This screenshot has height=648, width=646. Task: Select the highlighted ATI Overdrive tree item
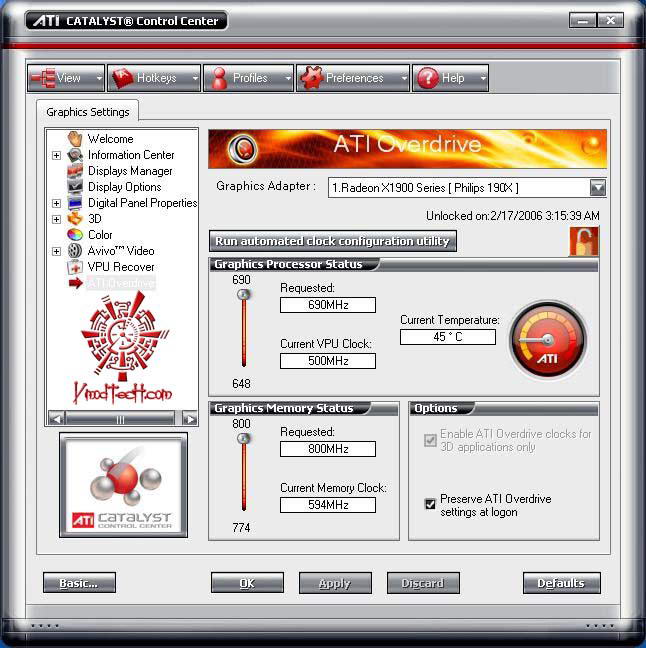pos(121,283)
